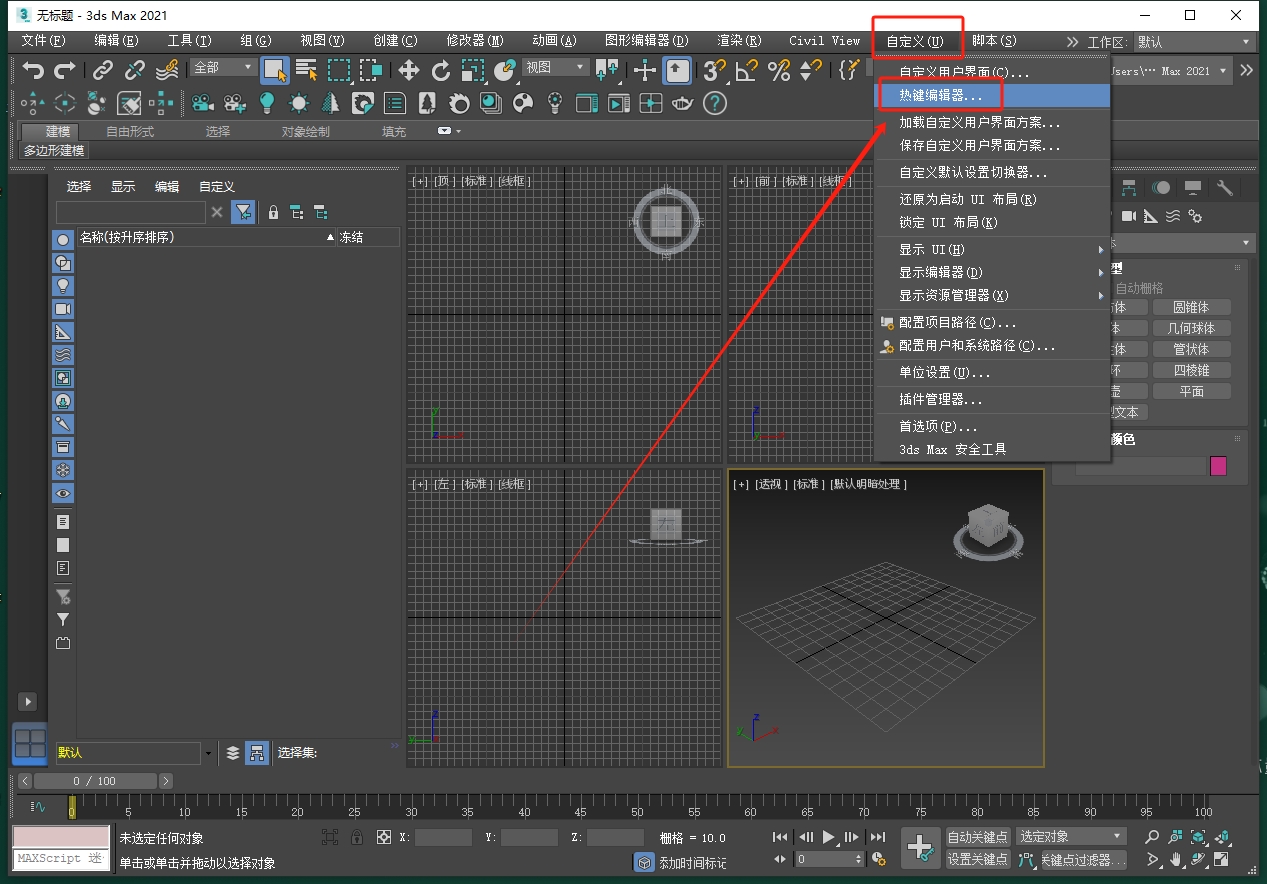Click the play animation button
The height and width of the screenshot is (884, 1267).
coord(828,837)
